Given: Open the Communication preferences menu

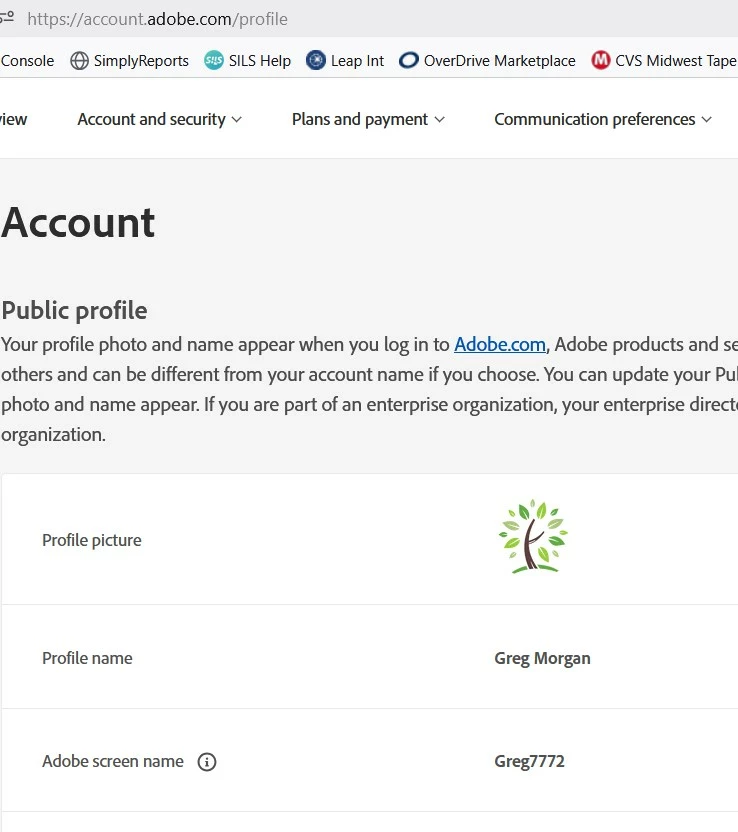Looking at the screenshot, I should [x=603, y=119].
